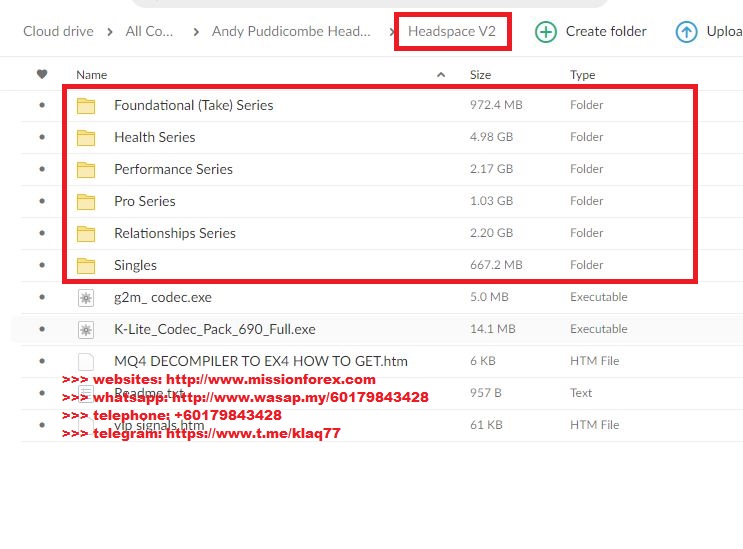Select the Relationships Series name
The height and width of the screenshot is (549, 743).
(174, 233)
